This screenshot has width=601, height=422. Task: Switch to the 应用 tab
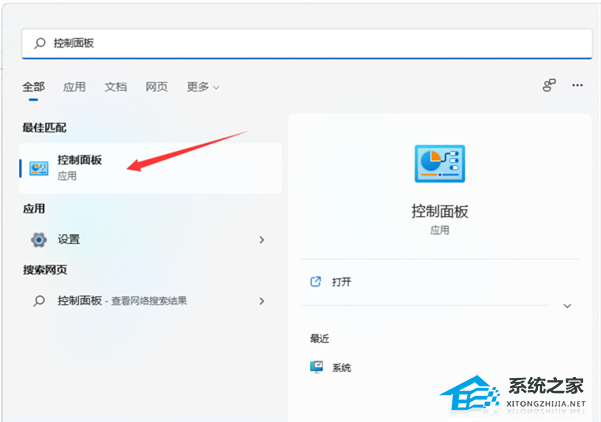click(x=75, y=87)
